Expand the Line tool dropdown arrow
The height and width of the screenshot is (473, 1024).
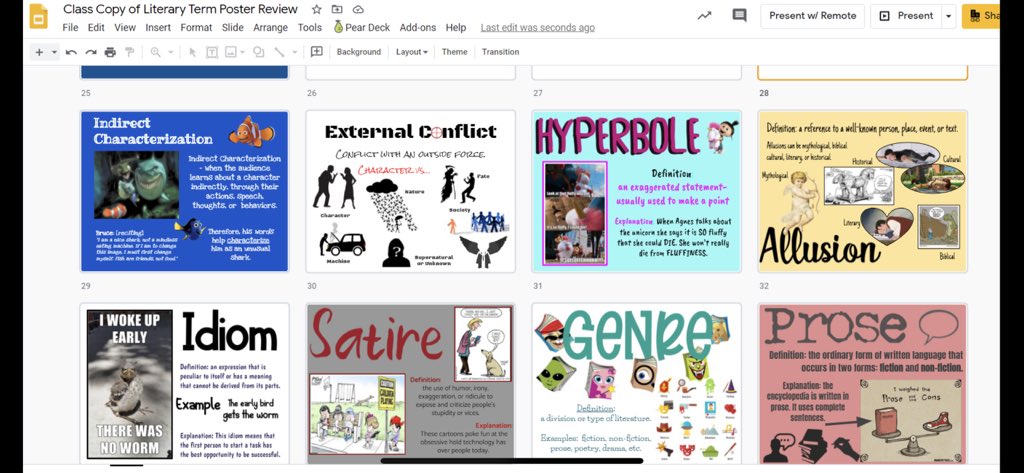[295, 52]
